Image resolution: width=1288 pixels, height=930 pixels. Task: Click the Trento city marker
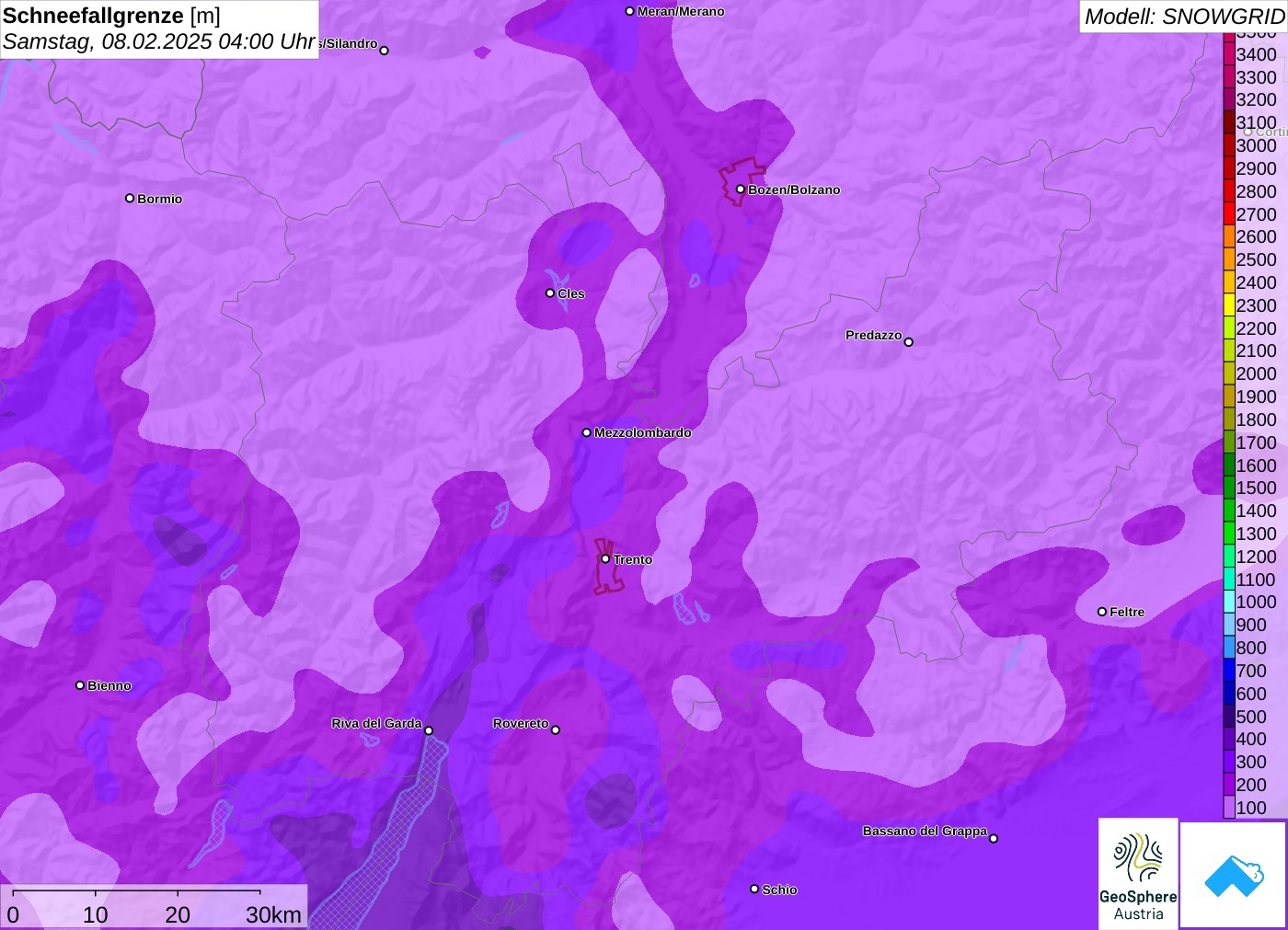pyautogui.click(x=605, y=558)
